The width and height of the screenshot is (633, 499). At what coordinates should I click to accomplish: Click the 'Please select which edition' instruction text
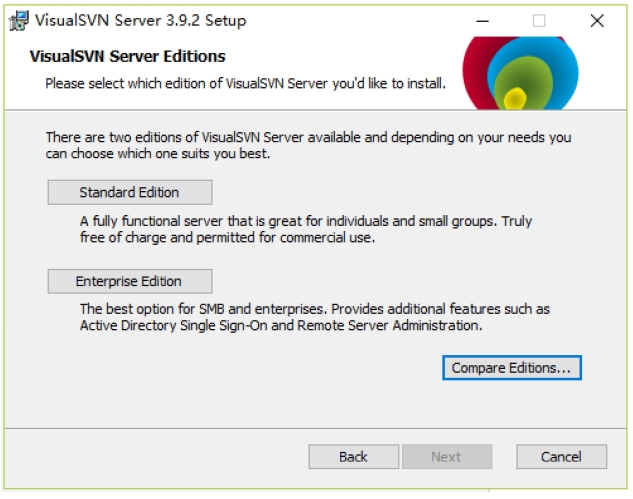(x=245, y=84)
